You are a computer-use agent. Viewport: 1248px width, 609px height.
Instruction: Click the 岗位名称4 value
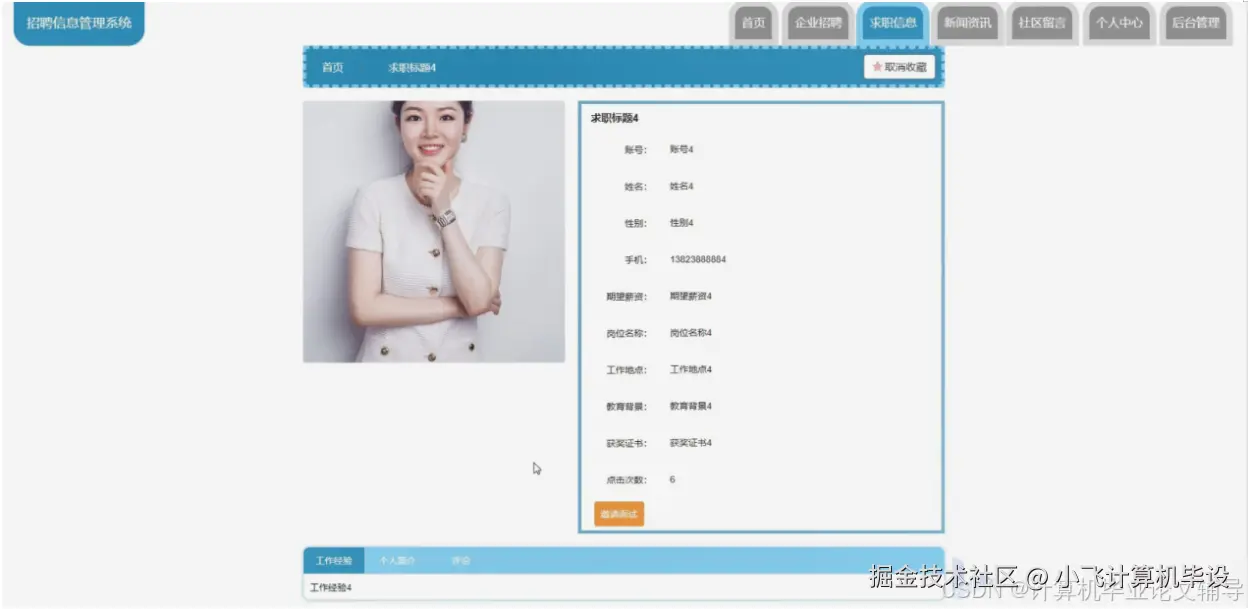point(690,333)
